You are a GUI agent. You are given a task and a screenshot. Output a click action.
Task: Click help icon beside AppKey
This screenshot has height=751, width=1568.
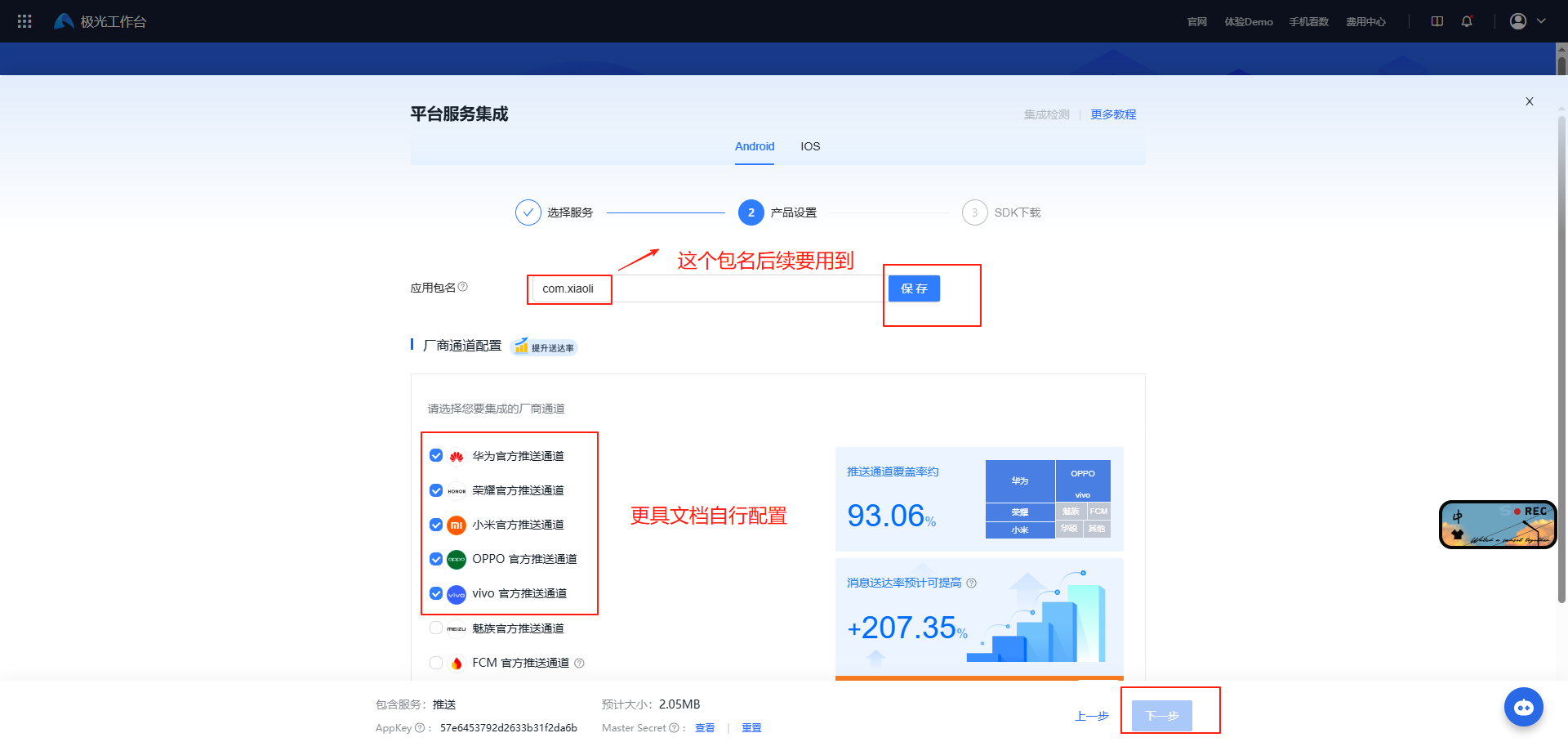pos(420,727)
